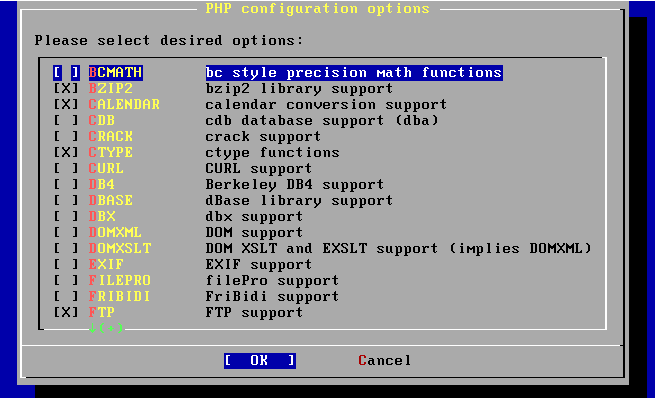
Task: Check the FILEPRO option checkbox
Action: pyautogui.click(x=66, y=280)
